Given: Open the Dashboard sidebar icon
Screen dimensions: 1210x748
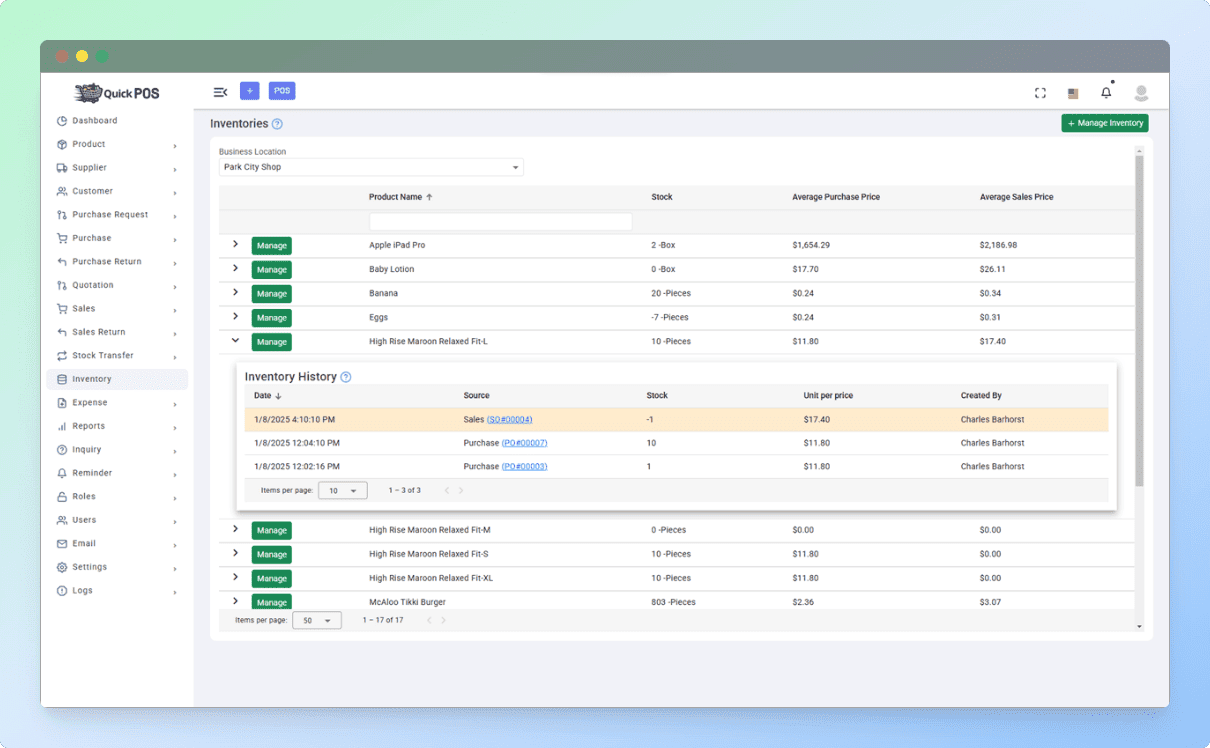Looking at the screenshot, I should pos(62,121).
